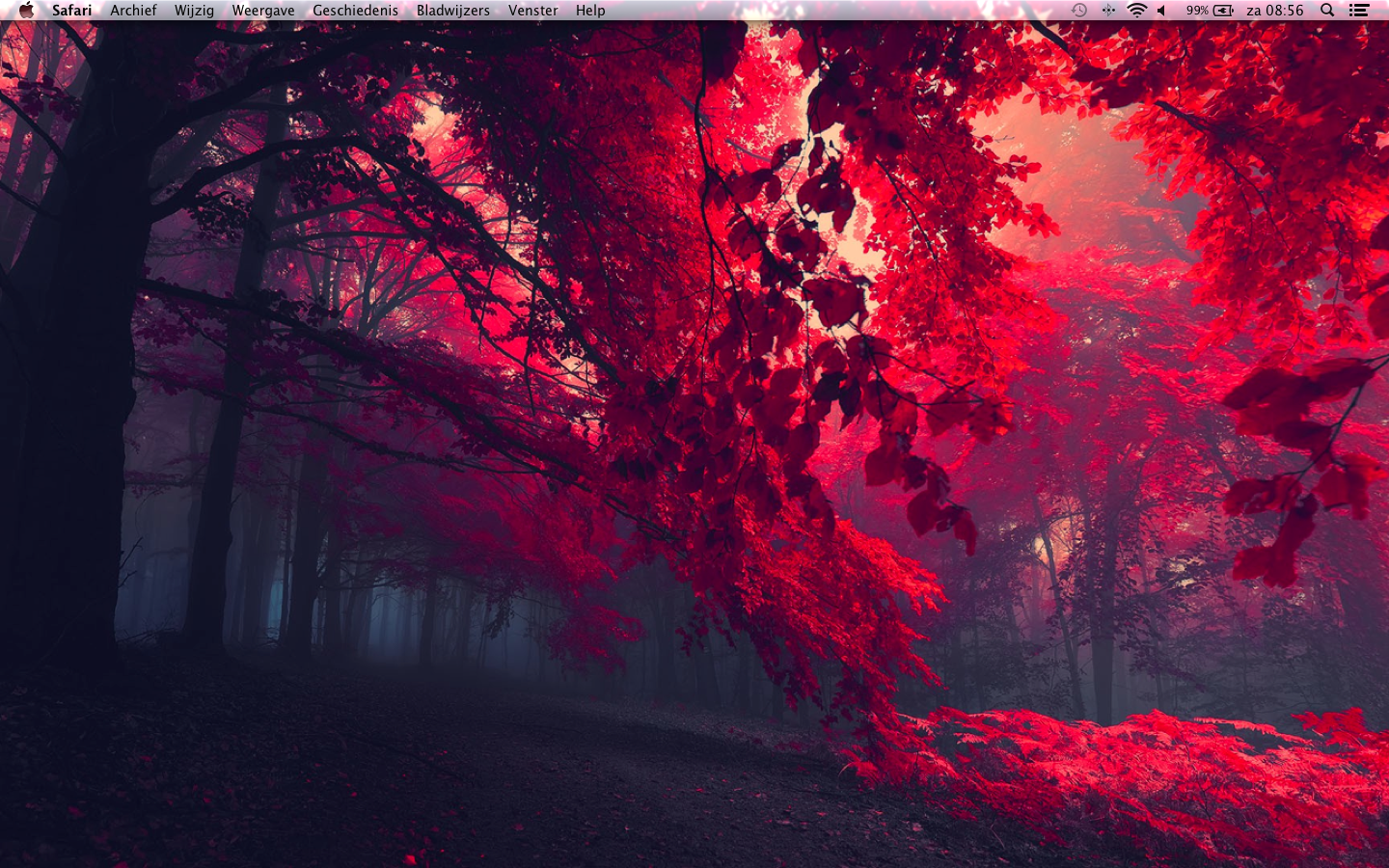
Task: Open the Venster menu
Action: (x=533, y=11)
